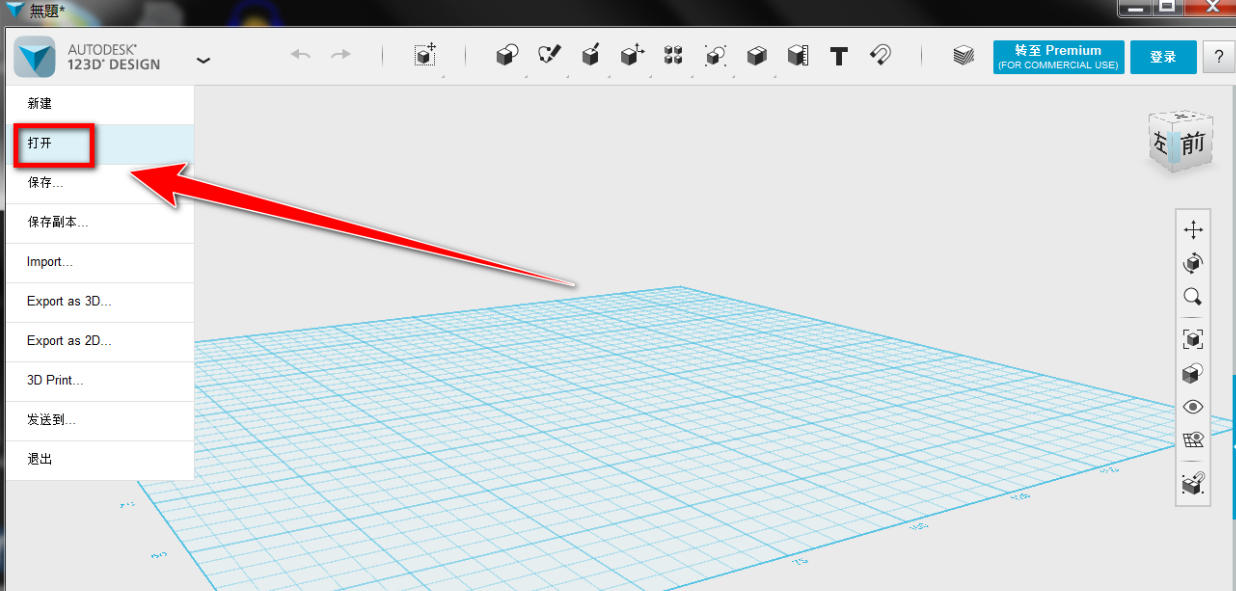Select the Measure tool
Viewport: 1236px width, 591px height.
pos(797,56)
